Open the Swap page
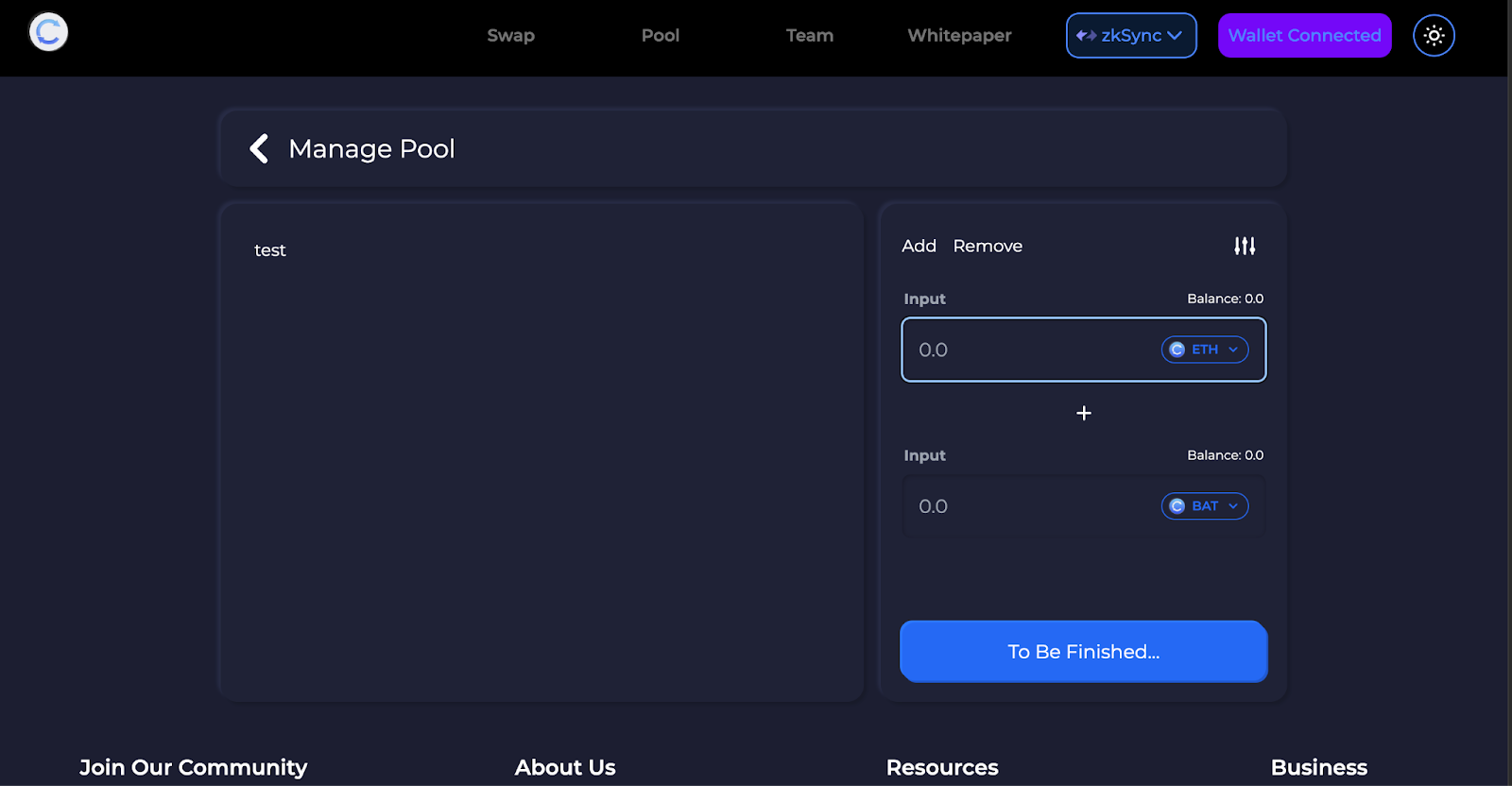Image resolution: width=1512 pixels, height=786 pixels. click(x=511, y=35)
